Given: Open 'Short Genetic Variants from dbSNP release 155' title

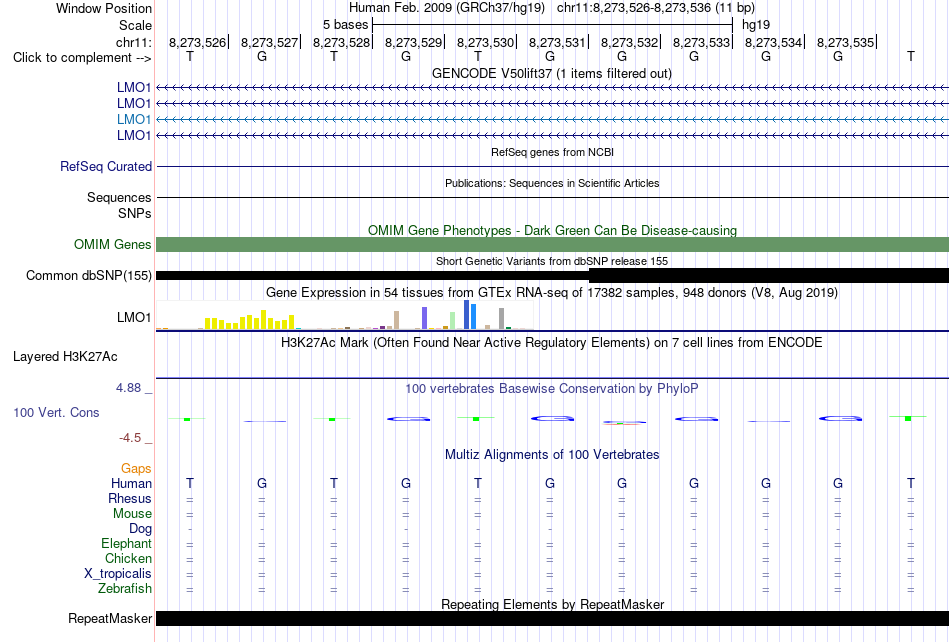Looking at the screenshot, I should 552,261.
